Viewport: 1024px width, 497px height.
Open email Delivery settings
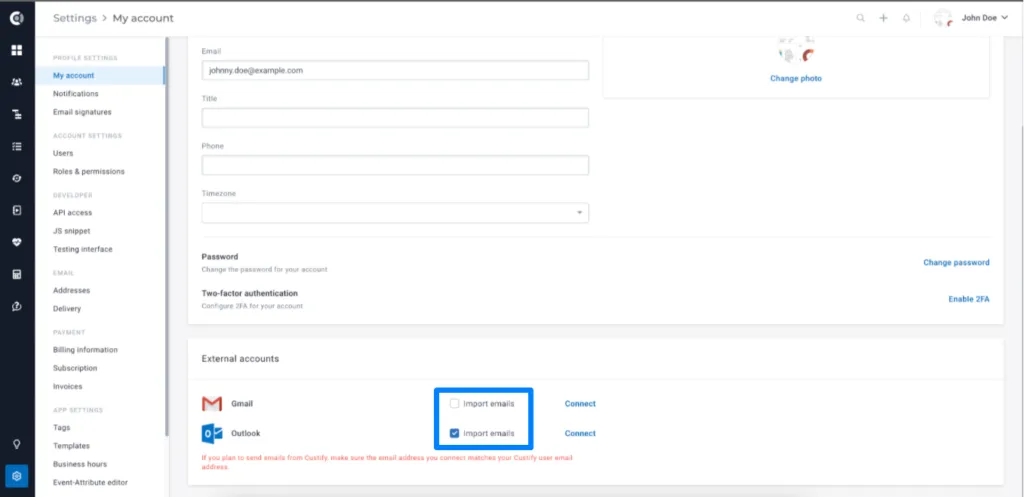[67, 309]
